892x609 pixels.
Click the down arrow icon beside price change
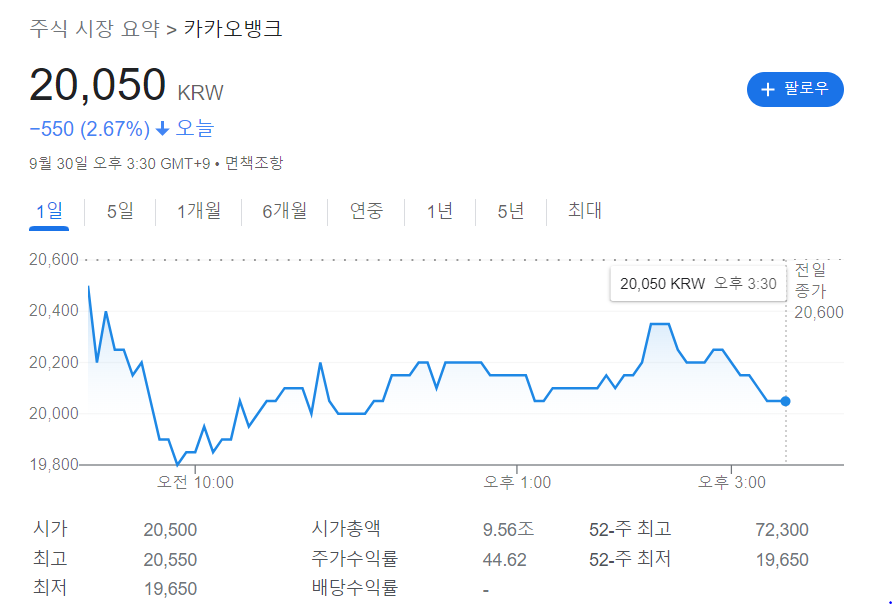pos(163,129)
